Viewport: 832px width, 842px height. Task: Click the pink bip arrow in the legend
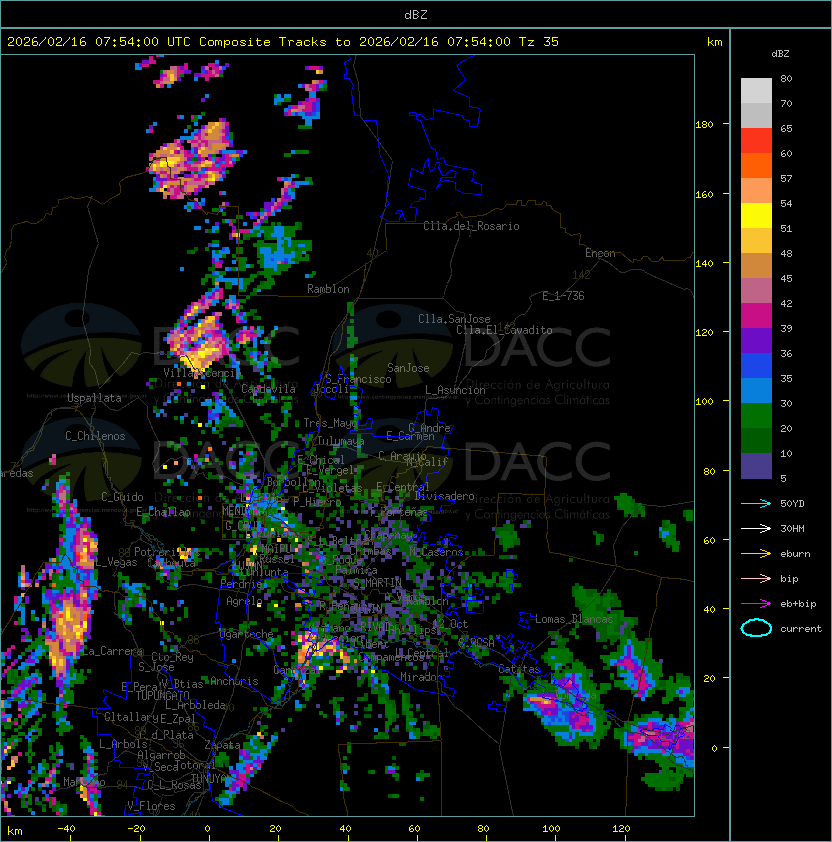coord(756,579)
